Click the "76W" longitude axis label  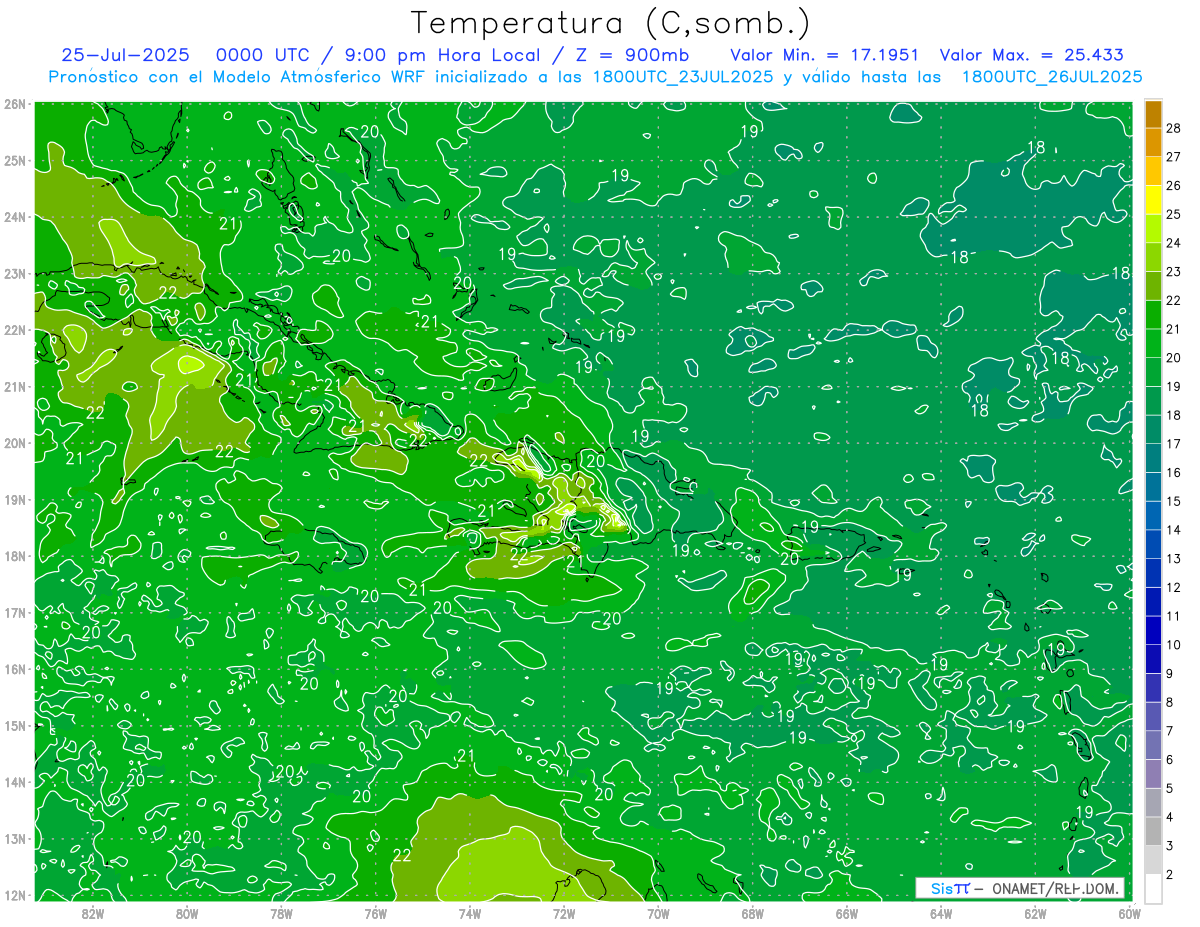pos(375,912)
